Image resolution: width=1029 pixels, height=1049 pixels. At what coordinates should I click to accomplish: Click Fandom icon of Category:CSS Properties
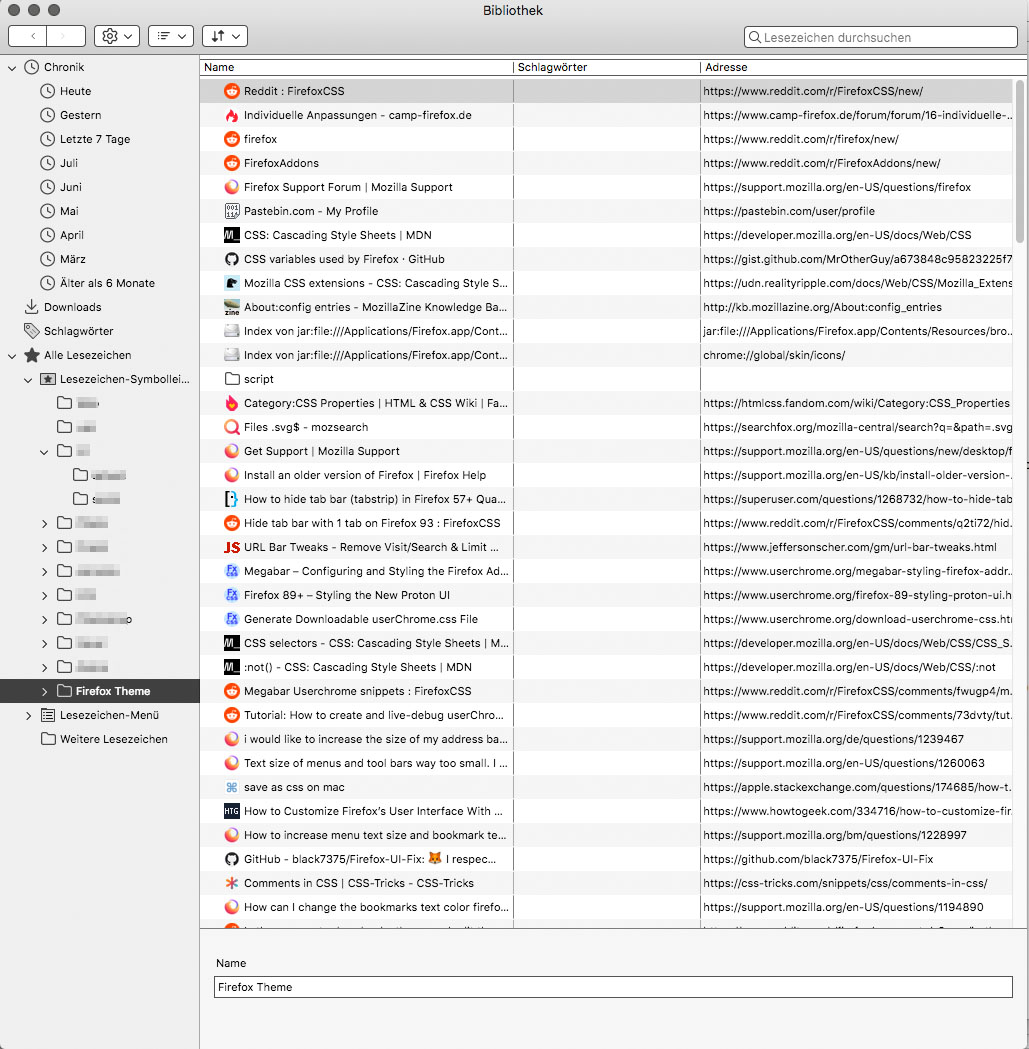[x=231, y=403]
